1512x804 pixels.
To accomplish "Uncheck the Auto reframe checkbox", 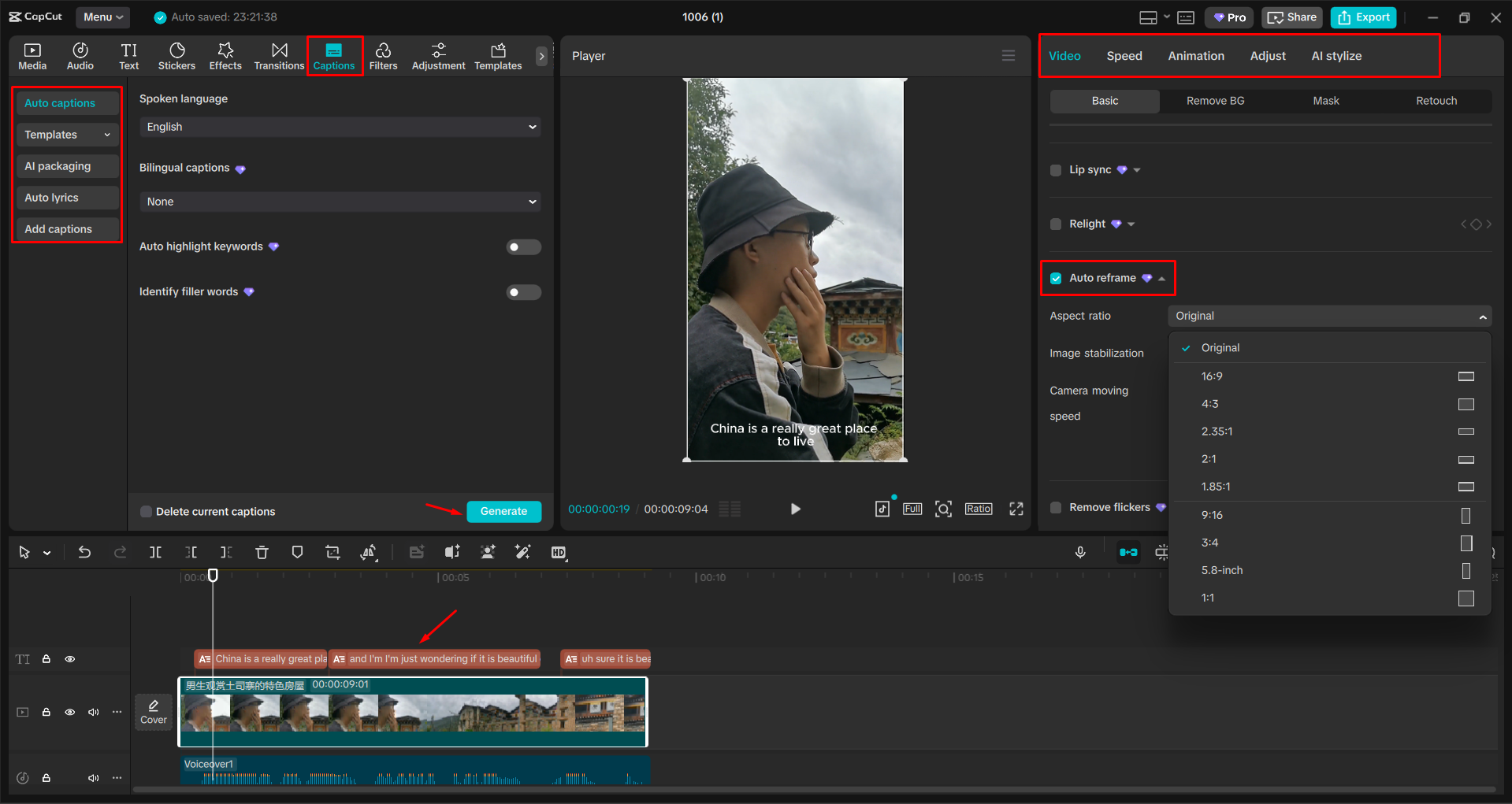I will click(1056, 278).
